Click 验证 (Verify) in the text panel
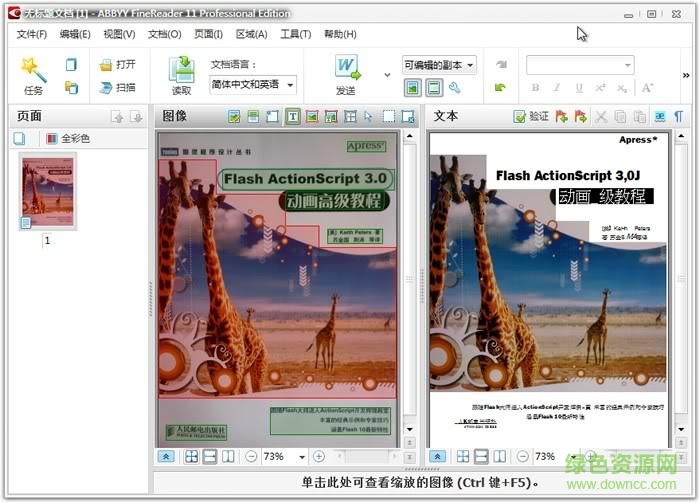700x503 pixels. point(531,116)
